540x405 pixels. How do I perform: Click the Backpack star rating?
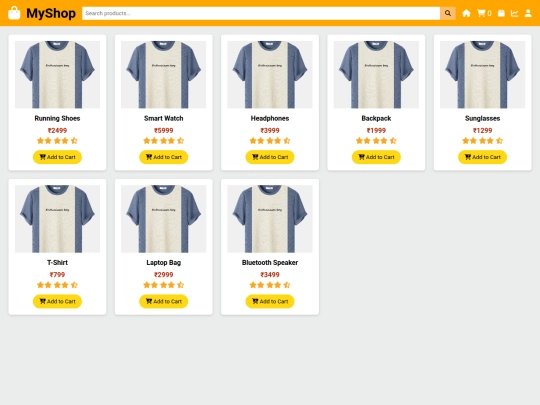[x=376, y=141]
